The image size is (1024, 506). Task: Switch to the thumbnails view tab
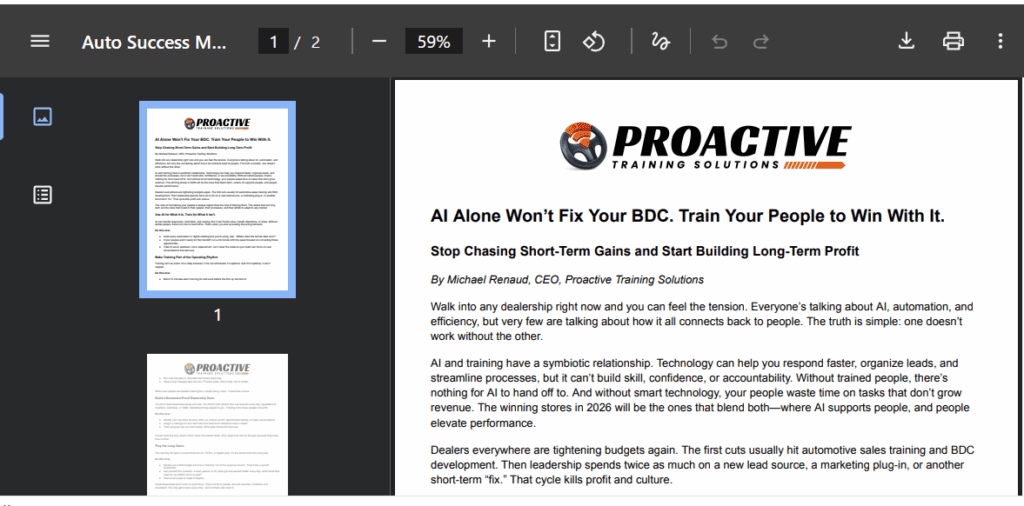click(x=42, y=116)
